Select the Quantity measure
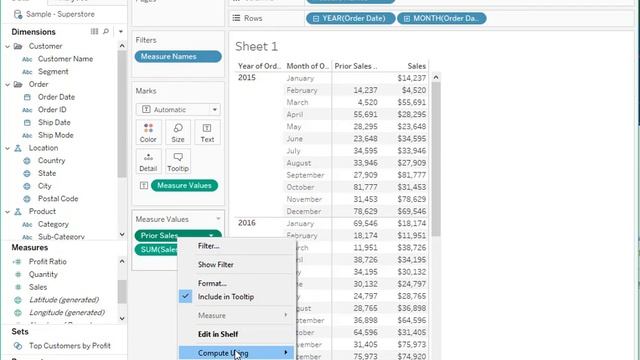The width and height of the screenshot is (640, 360). tap(43, 274)
